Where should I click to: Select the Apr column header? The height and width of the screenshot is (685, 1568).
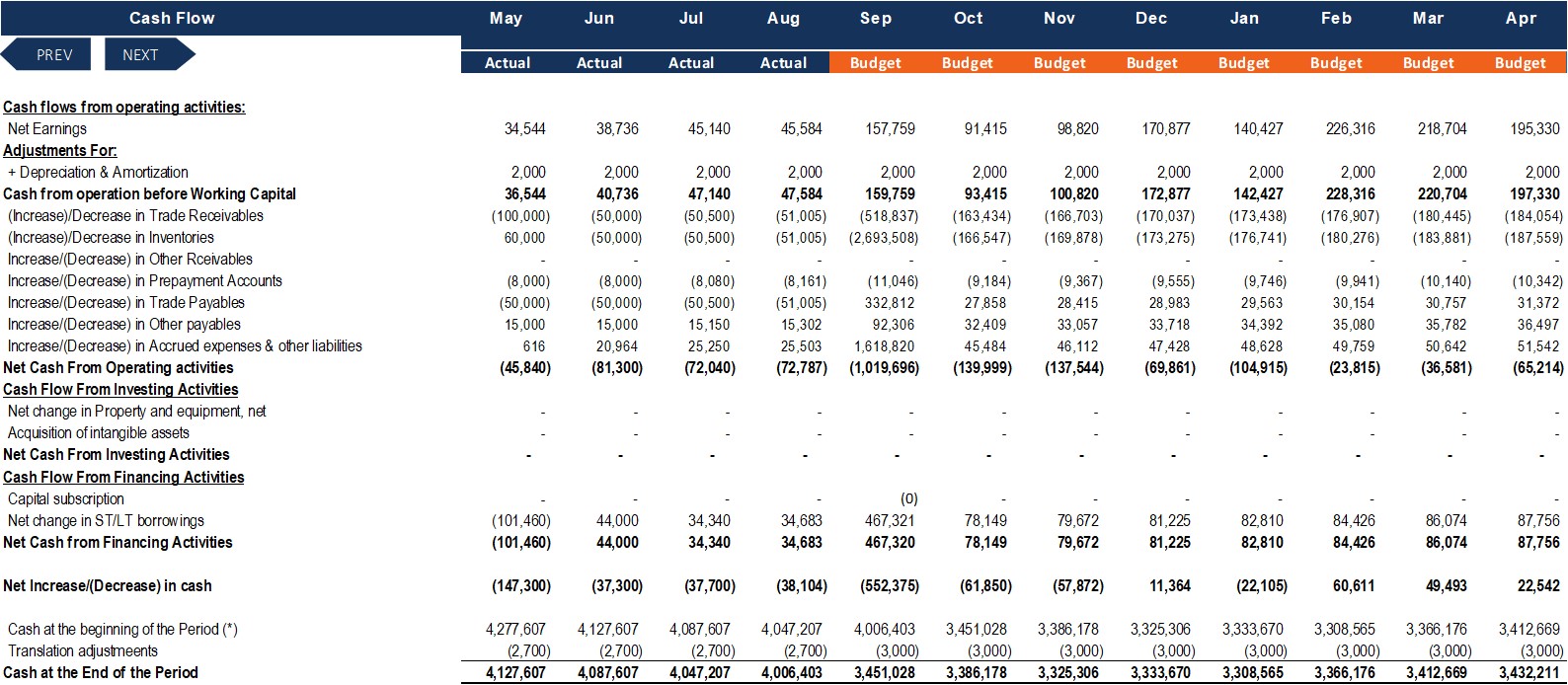click(1521, 18)
